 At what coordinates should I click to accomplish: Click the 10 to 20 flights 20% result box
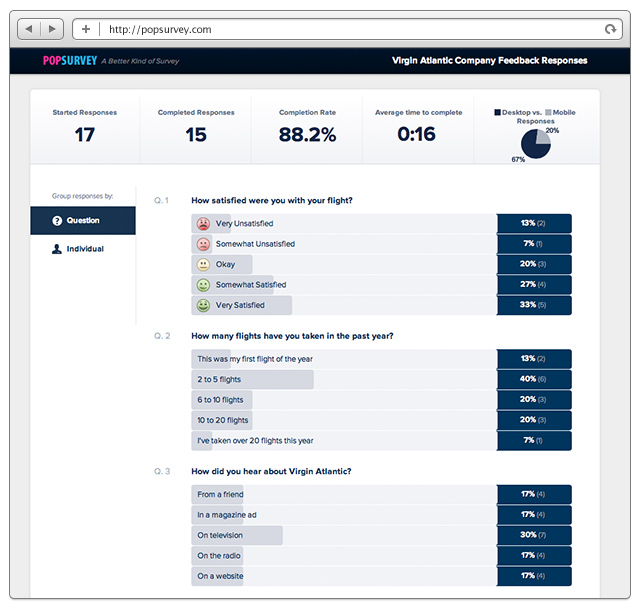[534, 420]
